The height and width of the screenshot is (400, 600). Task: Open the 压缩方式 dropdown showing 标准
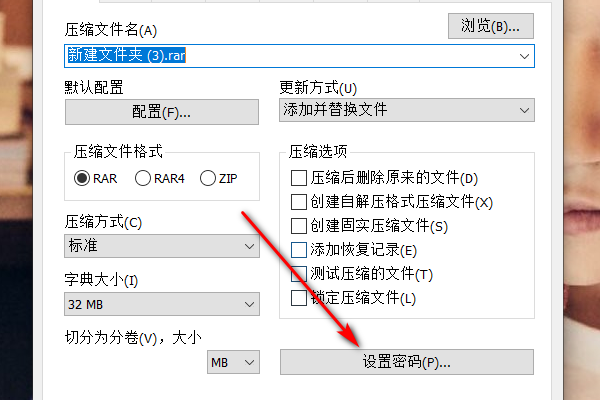coord(161,246)
